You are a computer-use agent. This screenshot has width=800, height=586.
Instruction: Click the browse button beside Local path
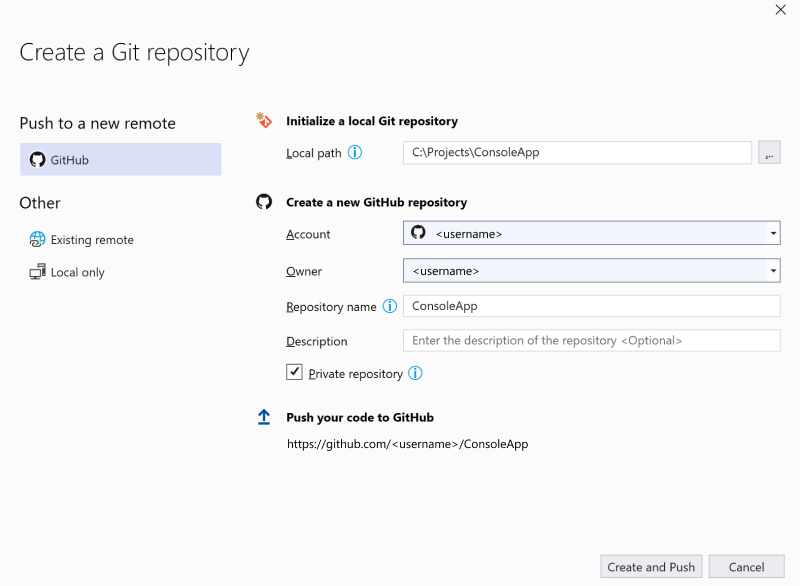pyautogui.click(x=769, y=152)
